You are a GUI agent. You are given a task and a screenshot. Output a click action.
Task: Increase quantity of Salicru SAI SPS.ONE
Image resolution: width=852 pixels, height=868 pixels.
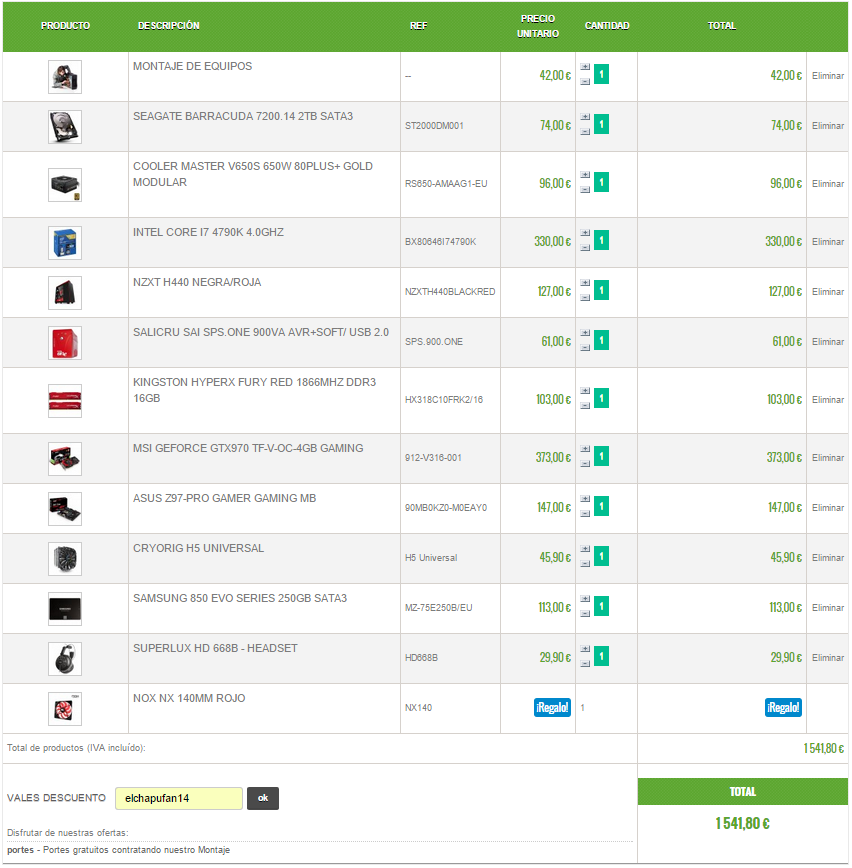(585, 333)
